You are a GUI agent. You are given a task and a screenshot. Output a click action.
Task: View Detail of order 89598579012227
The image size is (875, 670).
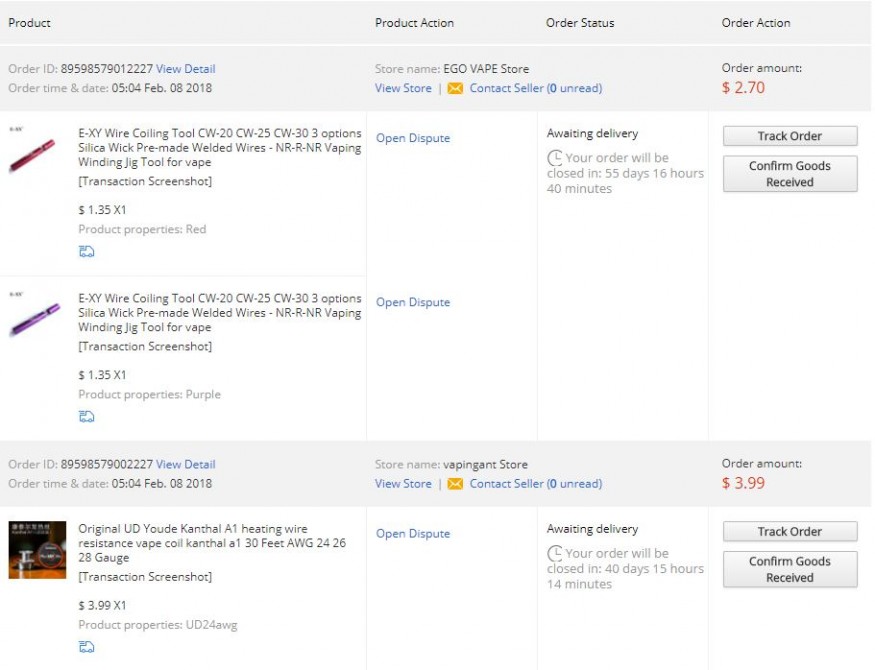[185, 69]
